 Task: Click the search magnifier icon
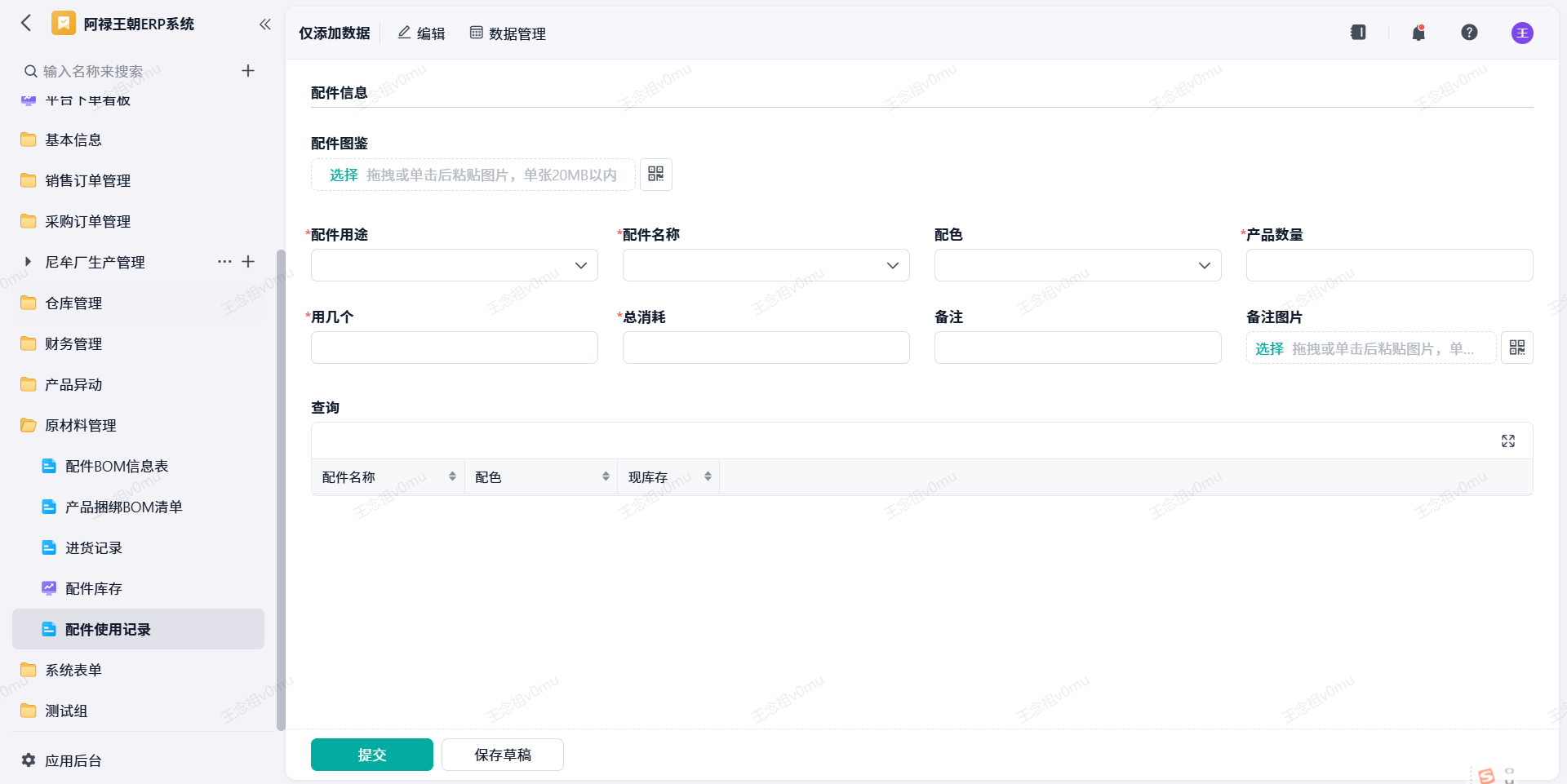[x=31, y=71]
